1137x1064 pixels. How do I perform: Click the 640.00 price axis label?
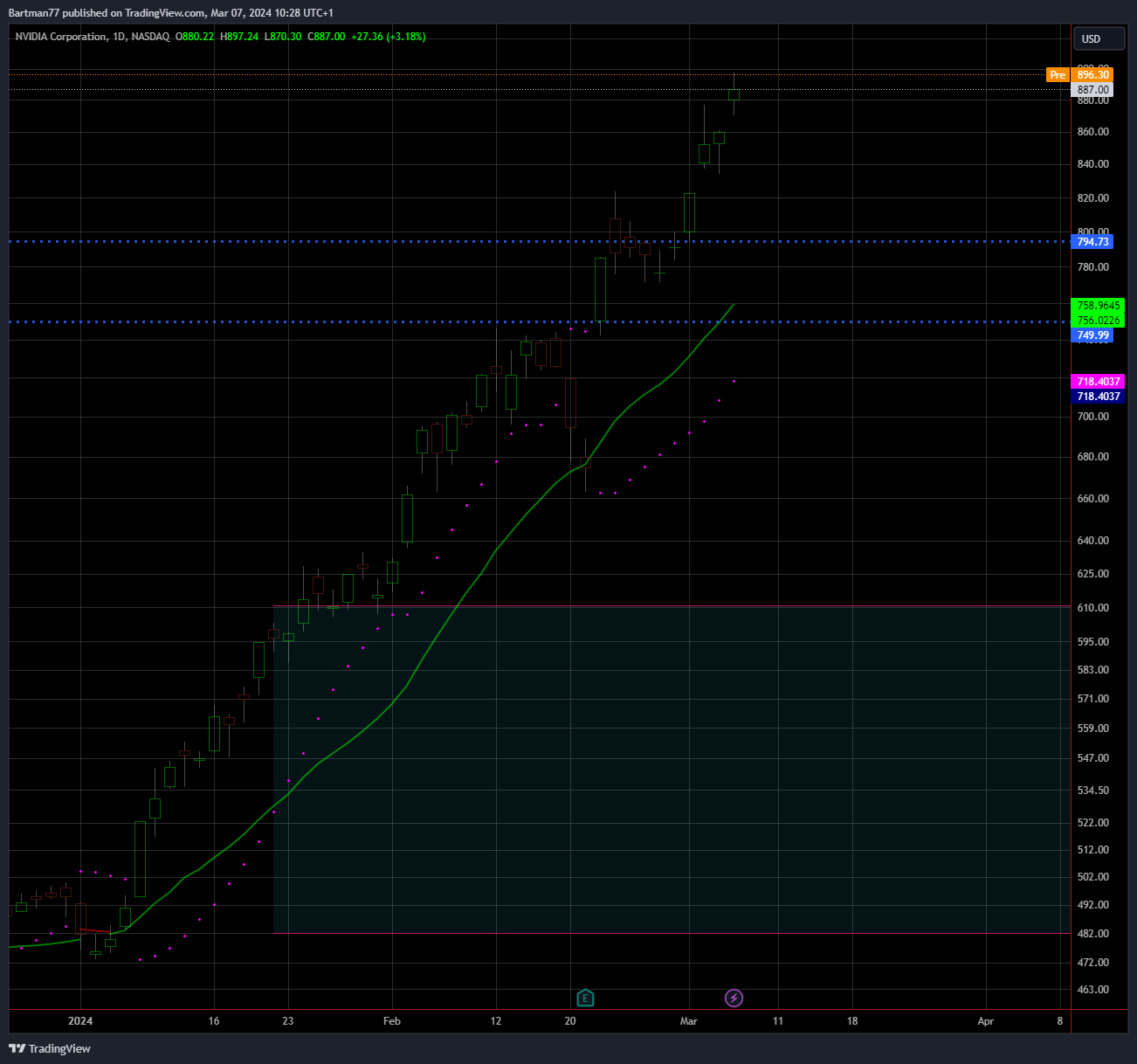pyautogui.click(x=1093, y=541)
